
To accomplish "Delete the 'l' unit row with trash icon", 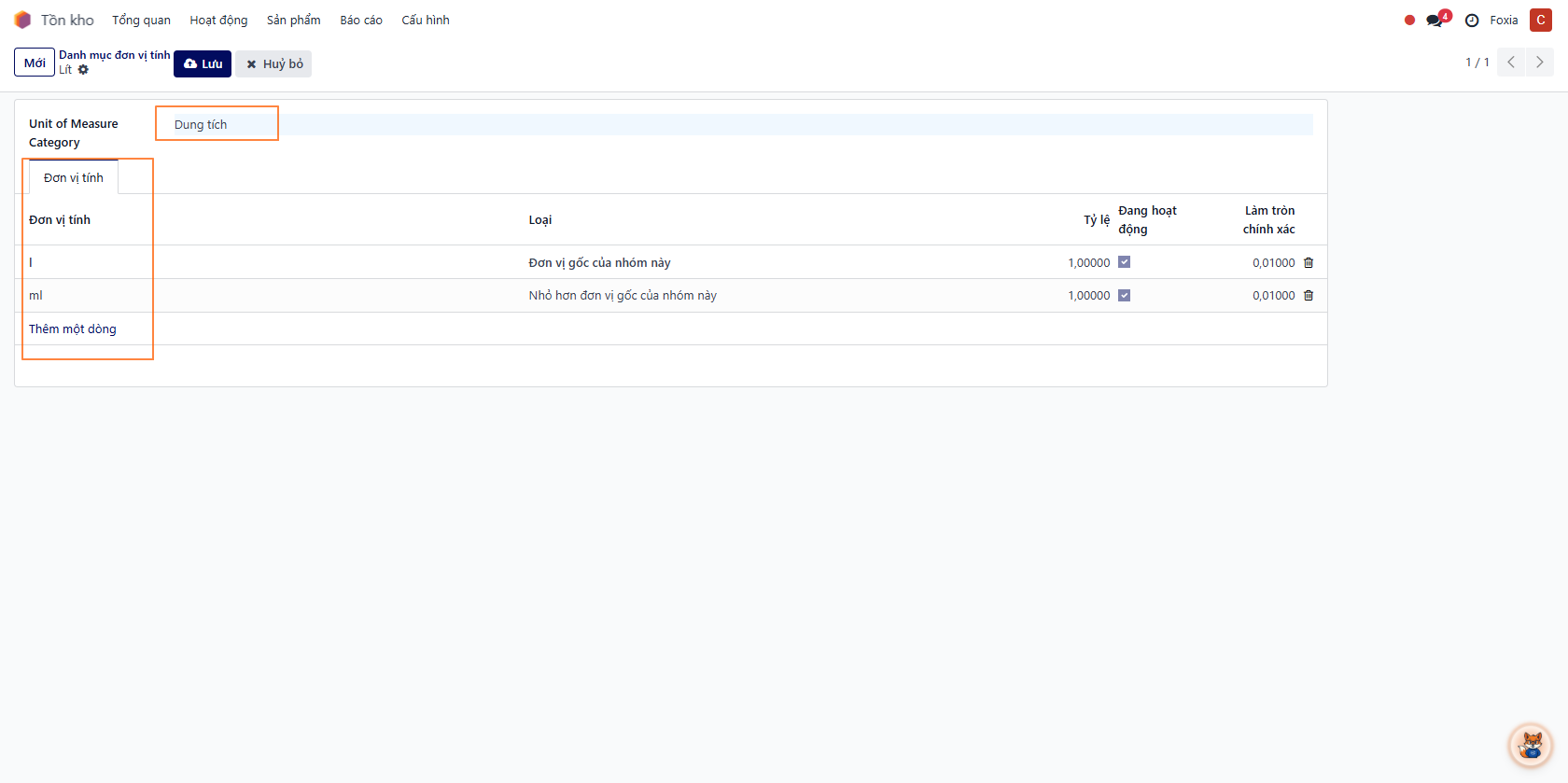I will click(1309, 263).
